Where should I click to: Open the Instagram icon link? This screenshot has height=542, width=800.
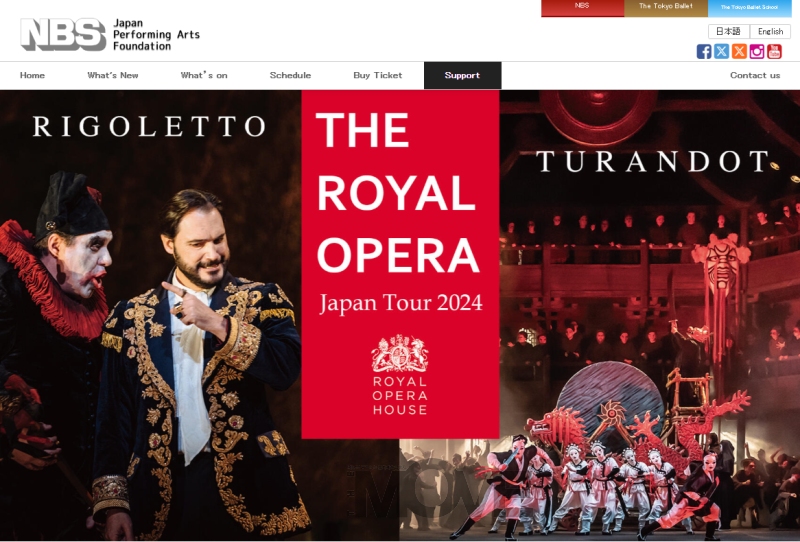pos(757,52)
